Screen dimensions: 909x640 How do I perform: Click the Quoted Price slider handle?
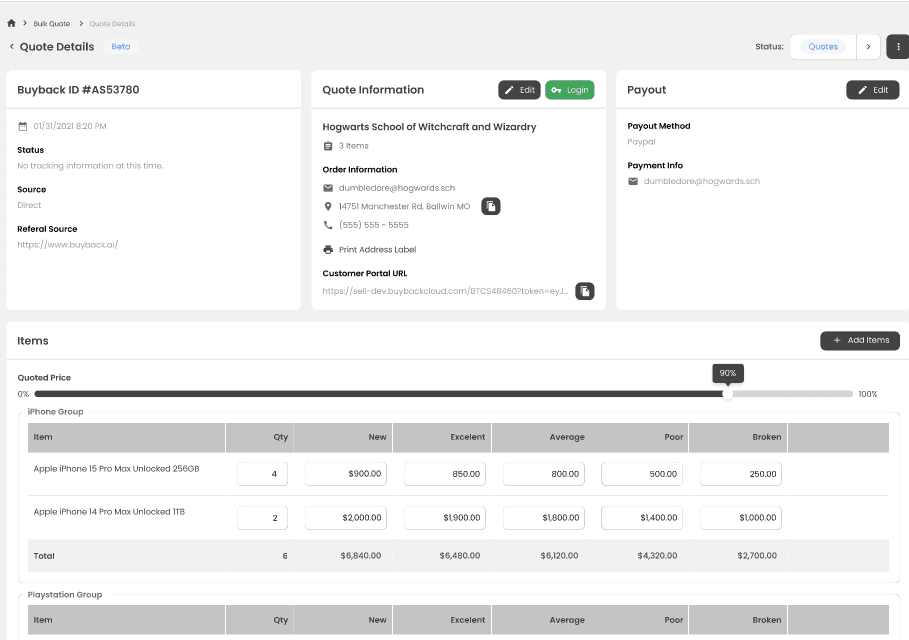point(728,394)
